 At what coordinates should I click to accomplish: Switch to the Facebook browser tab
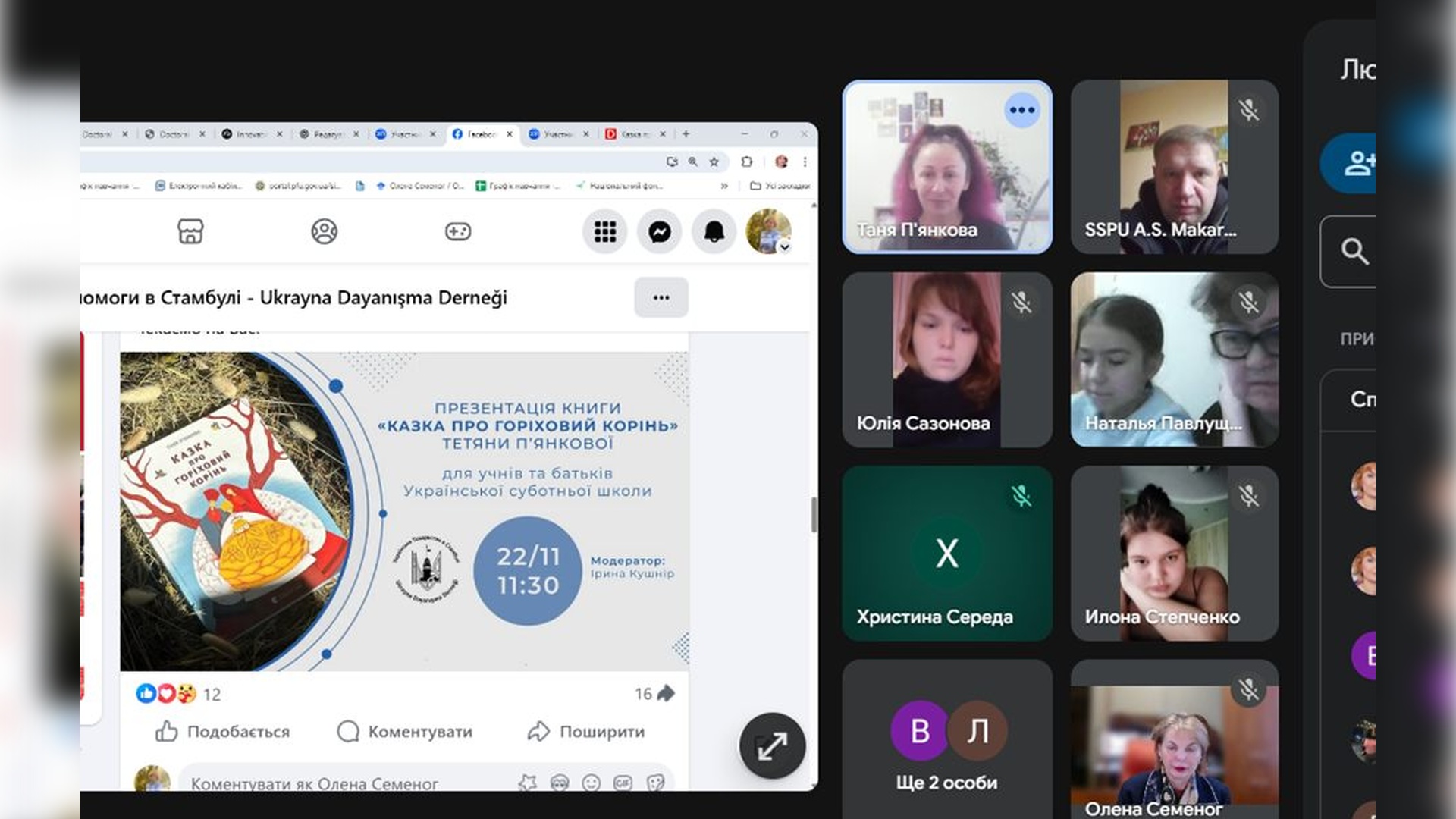point(478,134)
